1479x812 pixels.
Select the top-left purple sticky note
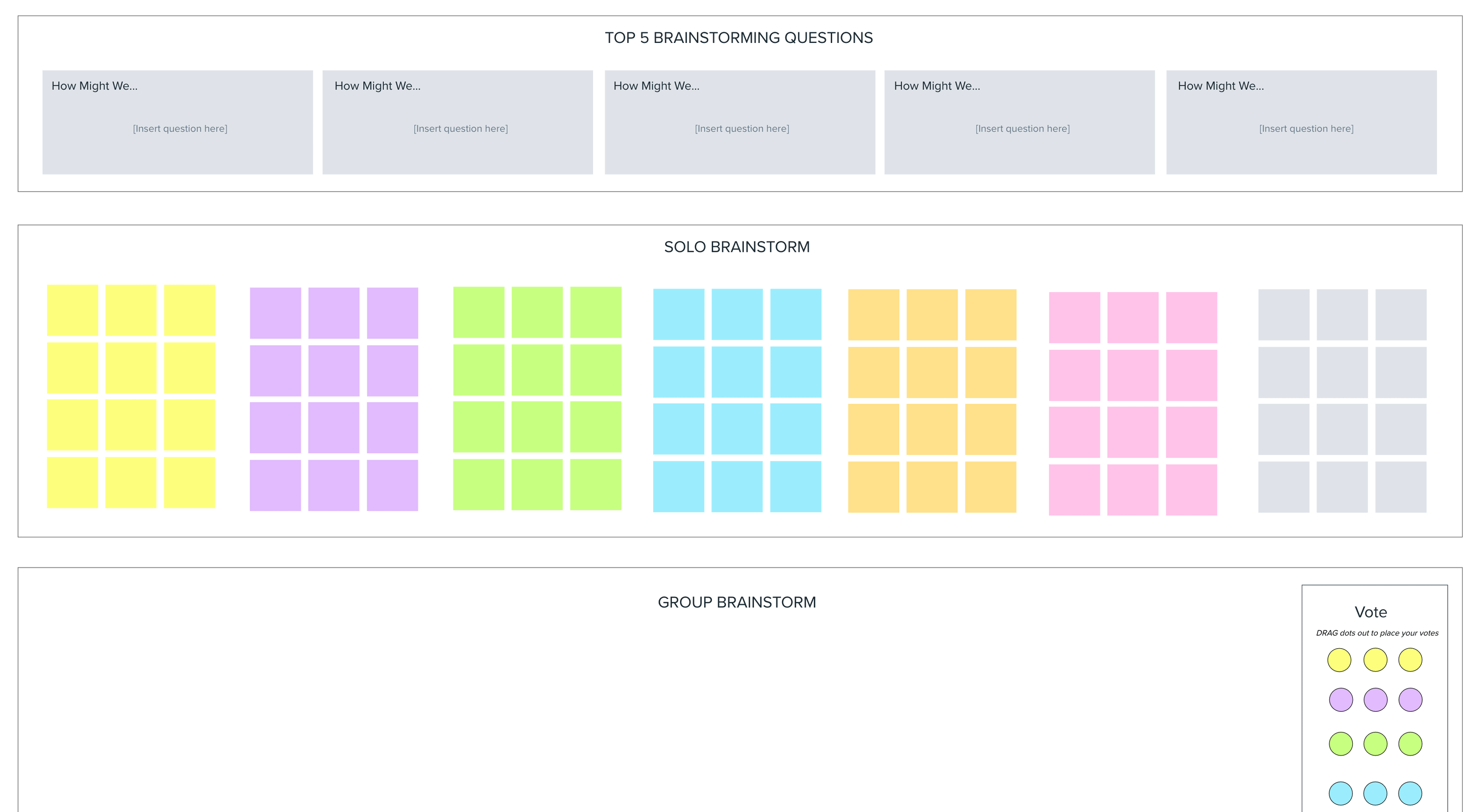[x=275, y=313]
